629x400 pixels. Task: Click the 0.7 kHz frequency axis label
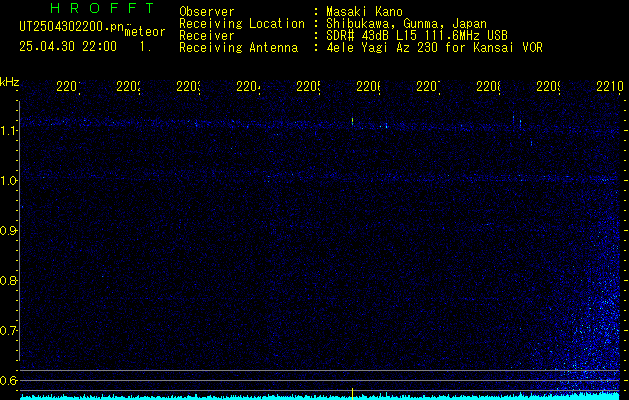point(8,330)
